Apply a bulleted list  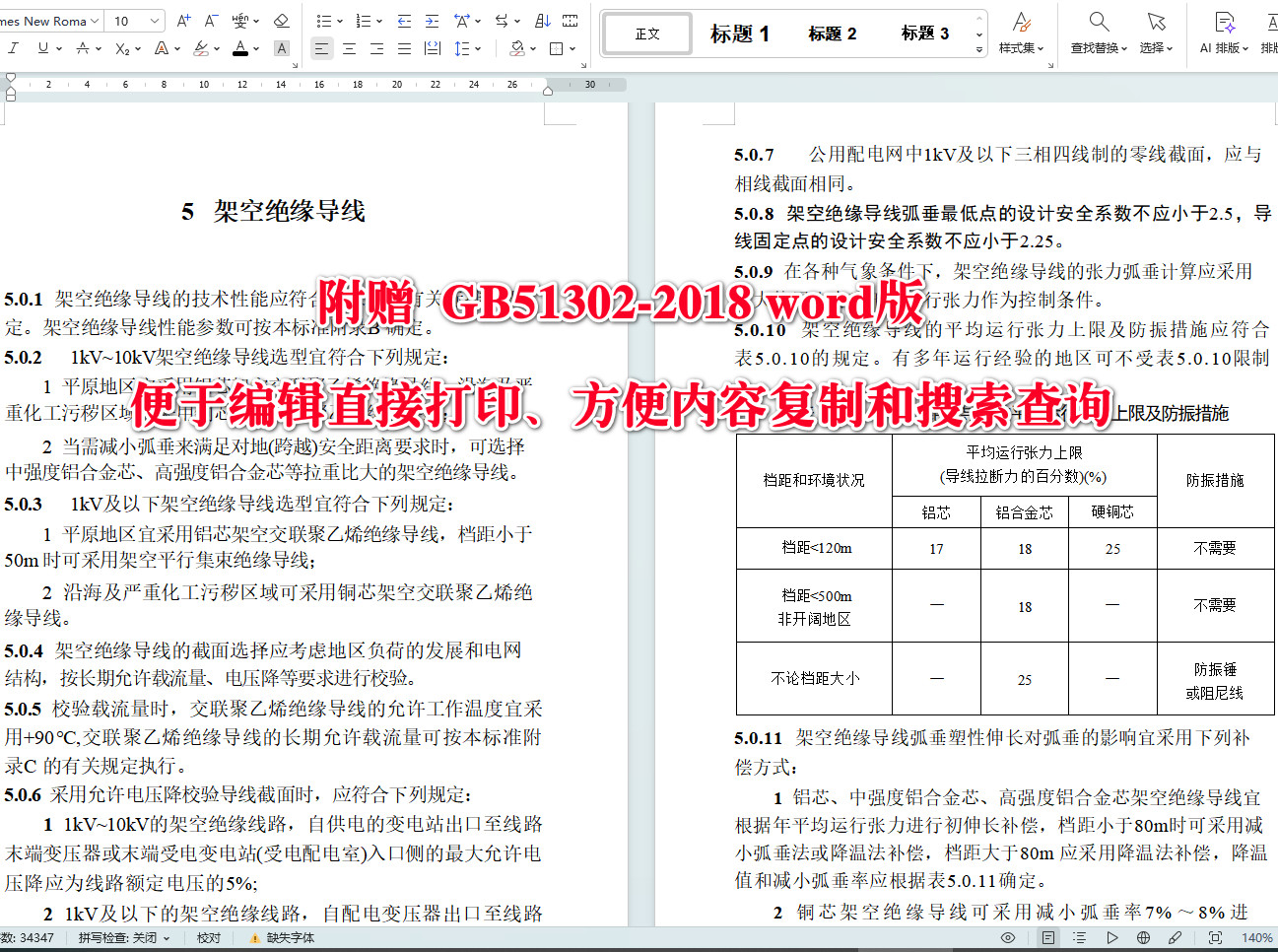click(323, 20)
